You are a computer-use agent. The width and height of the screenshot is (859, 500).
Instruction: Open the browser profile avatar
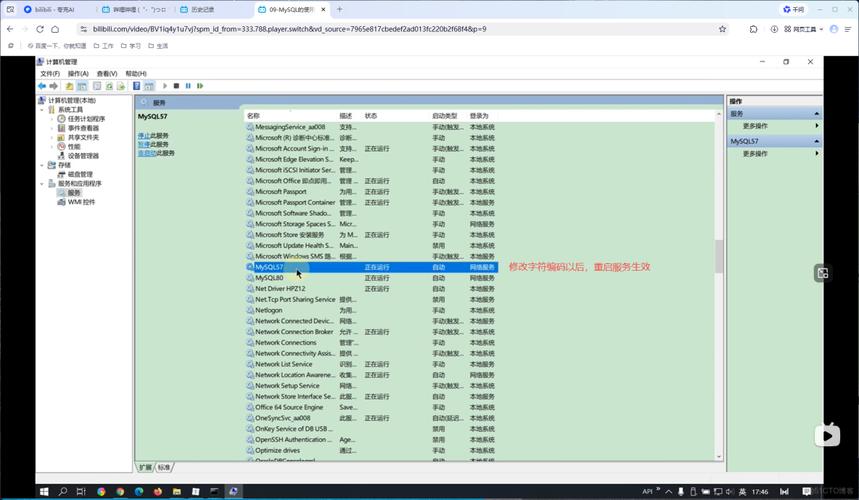coord(834,29)
